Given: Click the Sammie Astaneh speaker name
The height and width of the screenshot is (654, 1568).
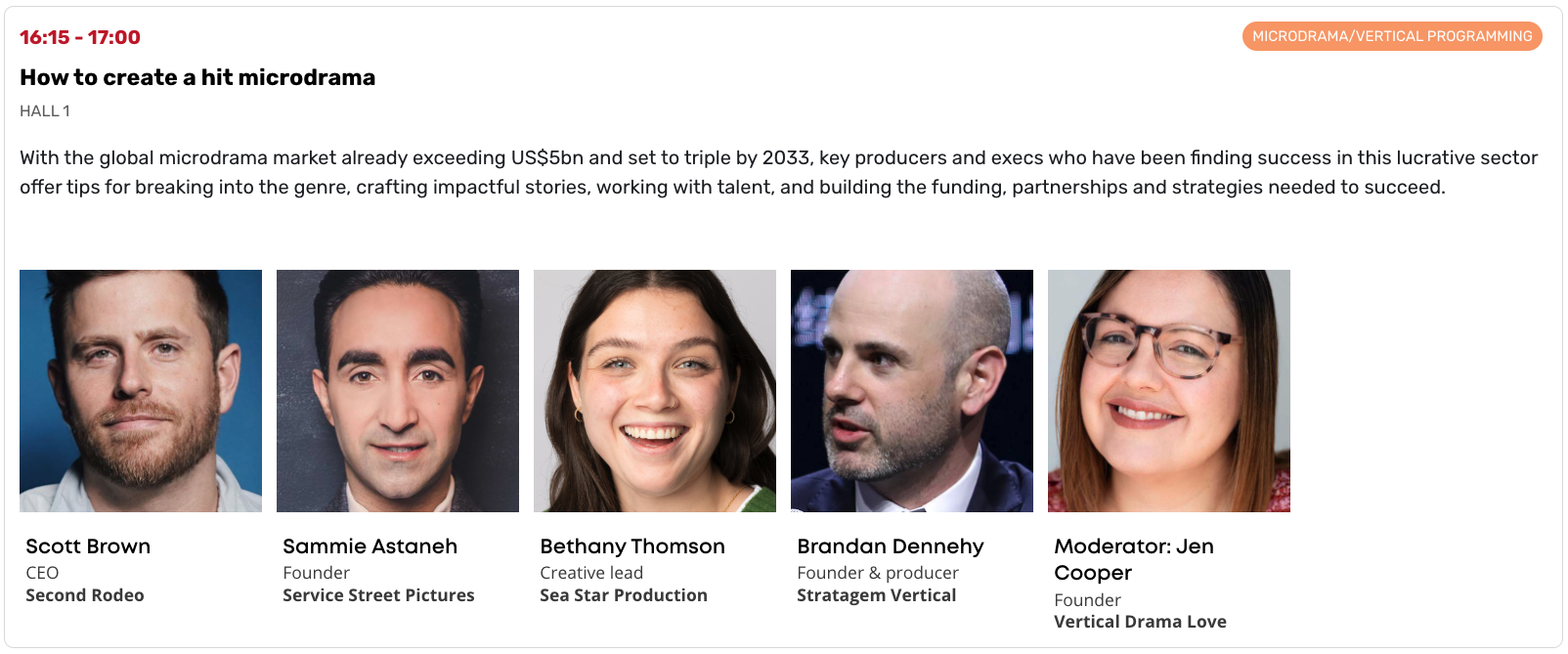Looking at the screenshot, I should 370,546.
